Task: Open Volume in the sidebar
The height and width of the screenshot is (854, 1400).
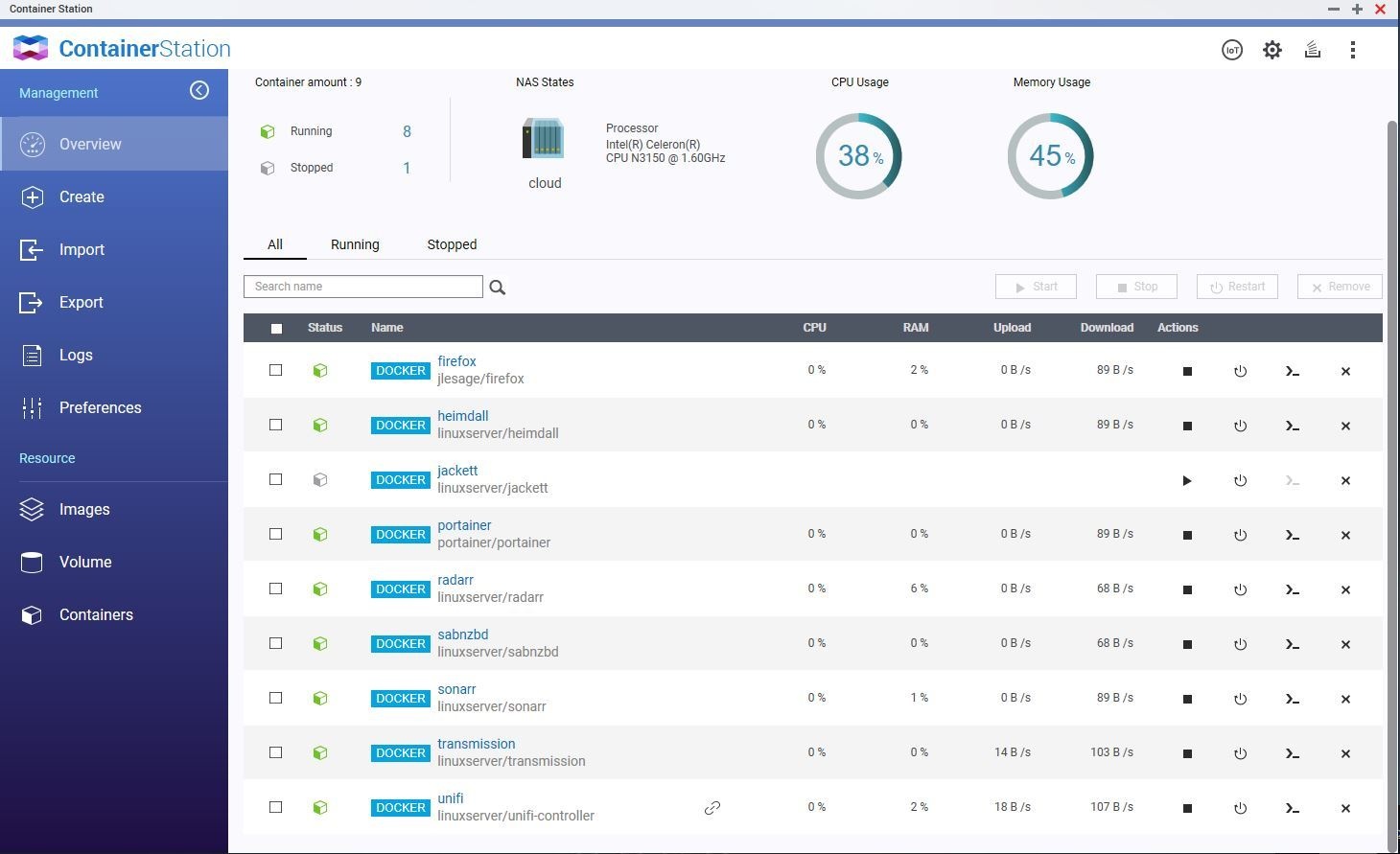Action: (x=114, y=562)
